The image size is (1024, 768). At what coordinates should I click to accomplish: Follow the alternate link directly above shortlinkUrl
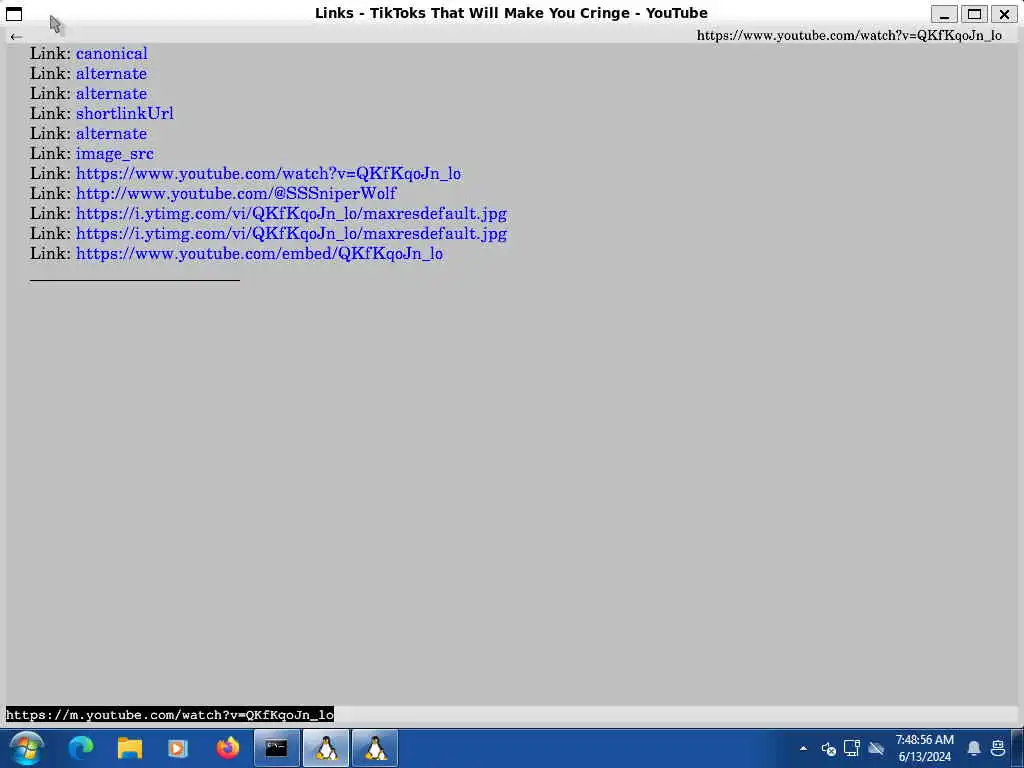click(111, 94)
